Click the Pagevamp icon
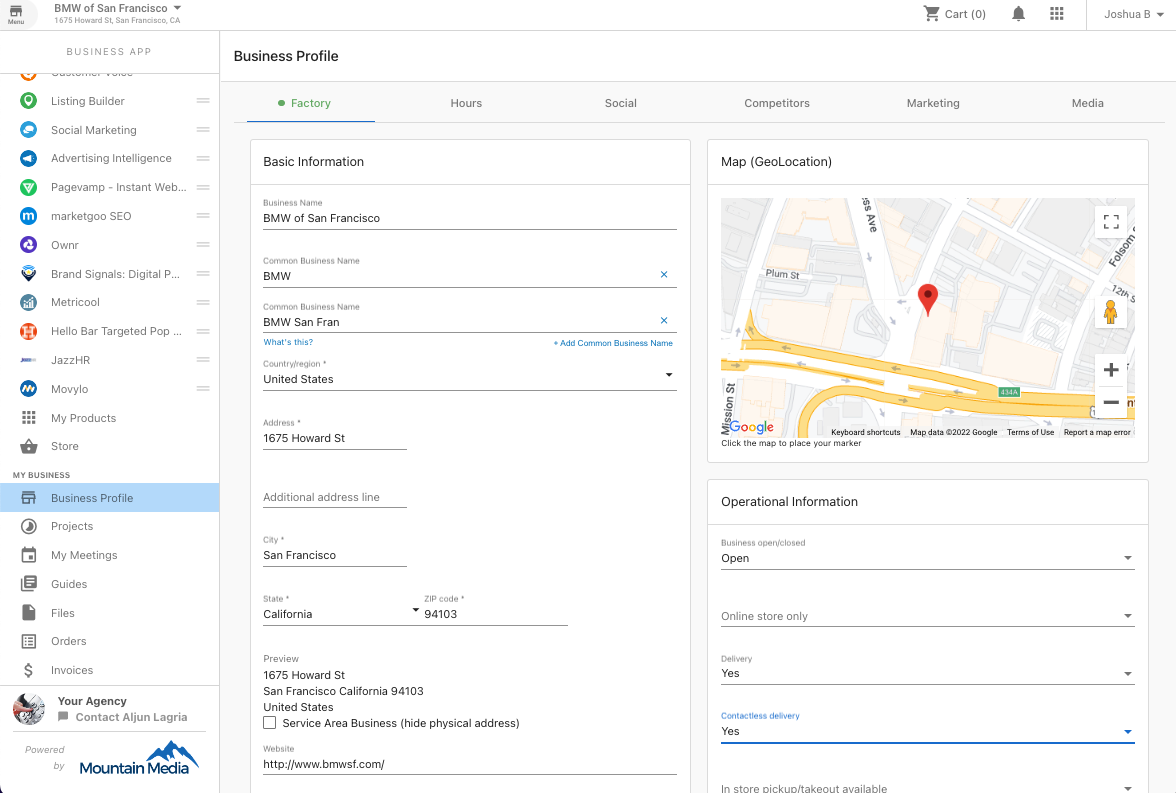This screenshot has width=1176, height=793. click(x=28, y=188)
